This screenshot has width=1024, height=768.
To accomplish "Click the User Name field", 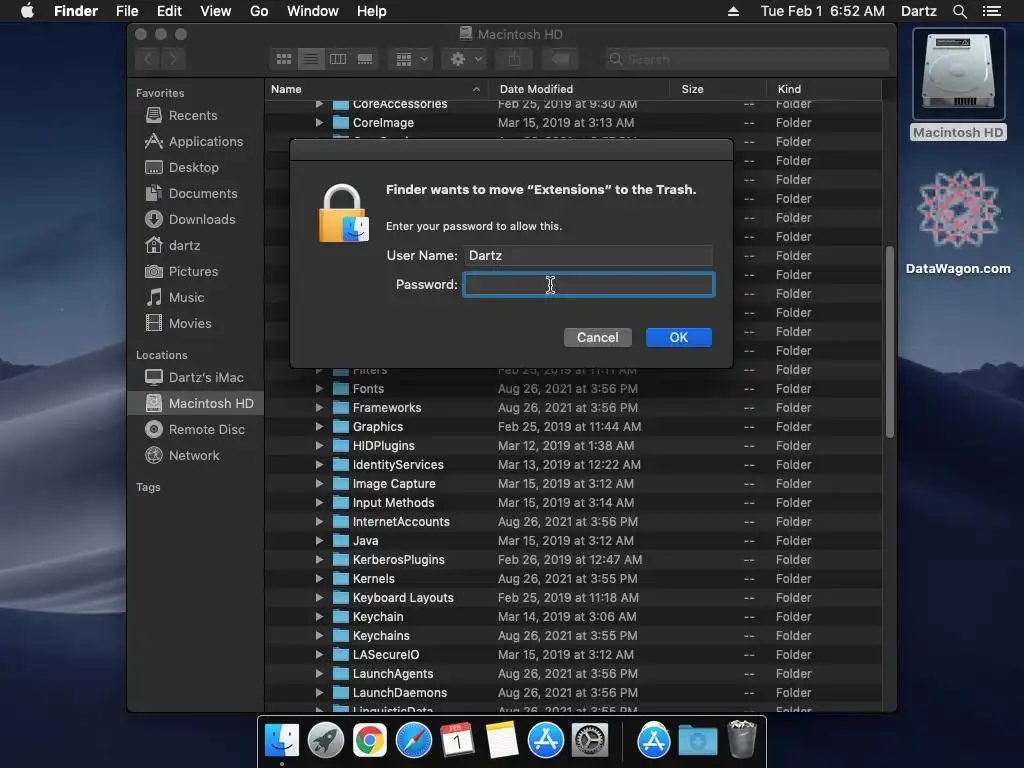I will pyautogui.click(x=588, y=255).
